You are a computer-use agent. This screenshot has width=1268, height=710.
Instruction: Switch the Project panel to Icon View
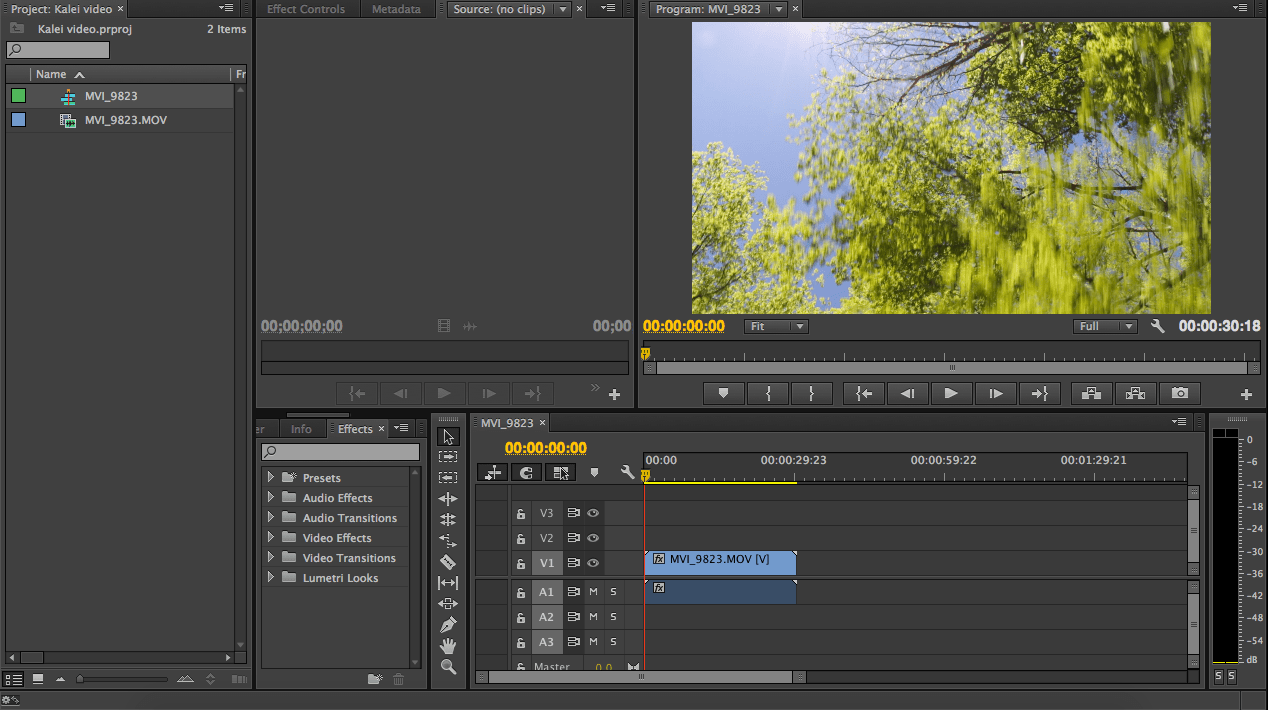[37, 679]
